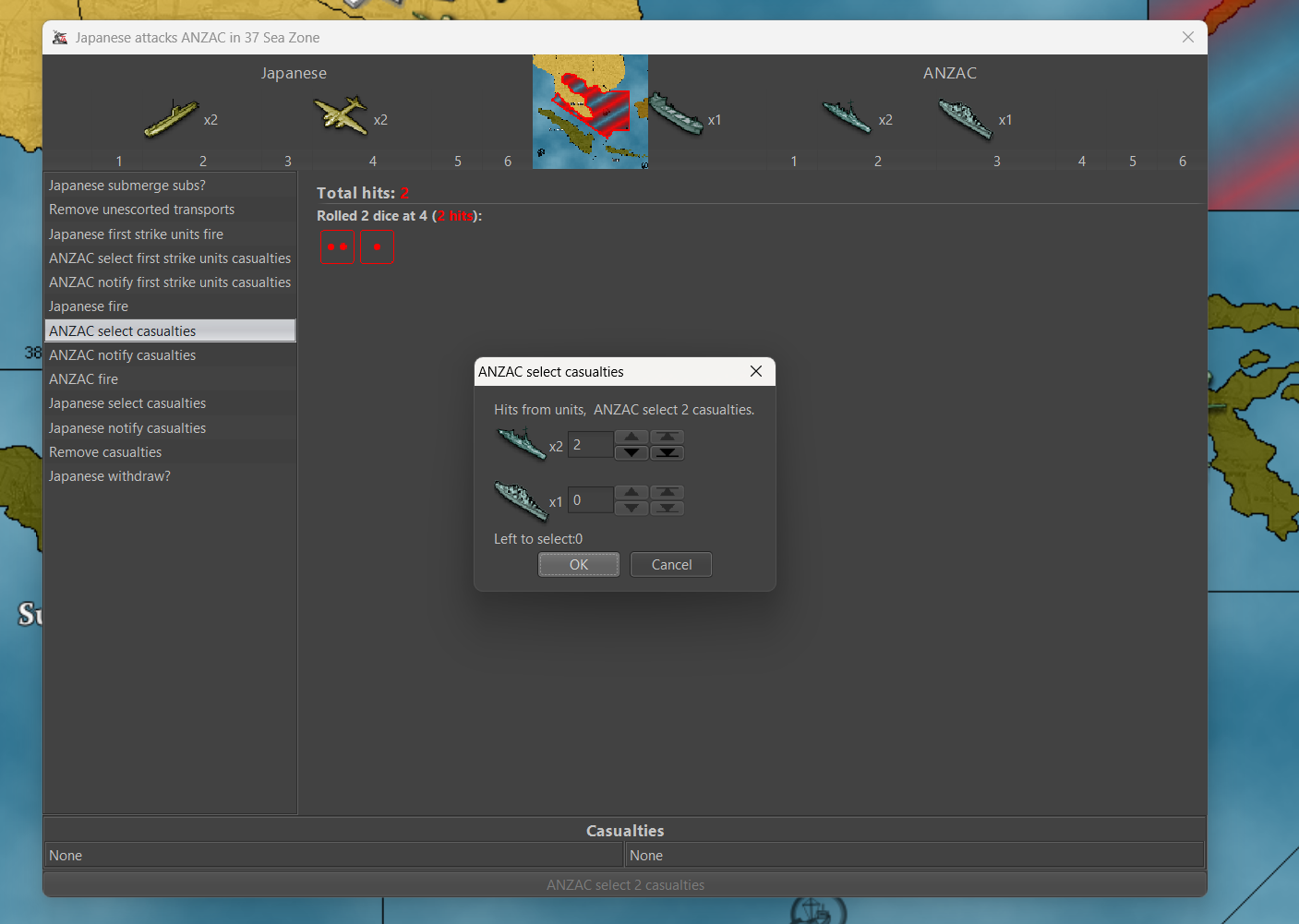Select 'Japanese withdraw?' step

pyautogui.click(x=170, y=476)
